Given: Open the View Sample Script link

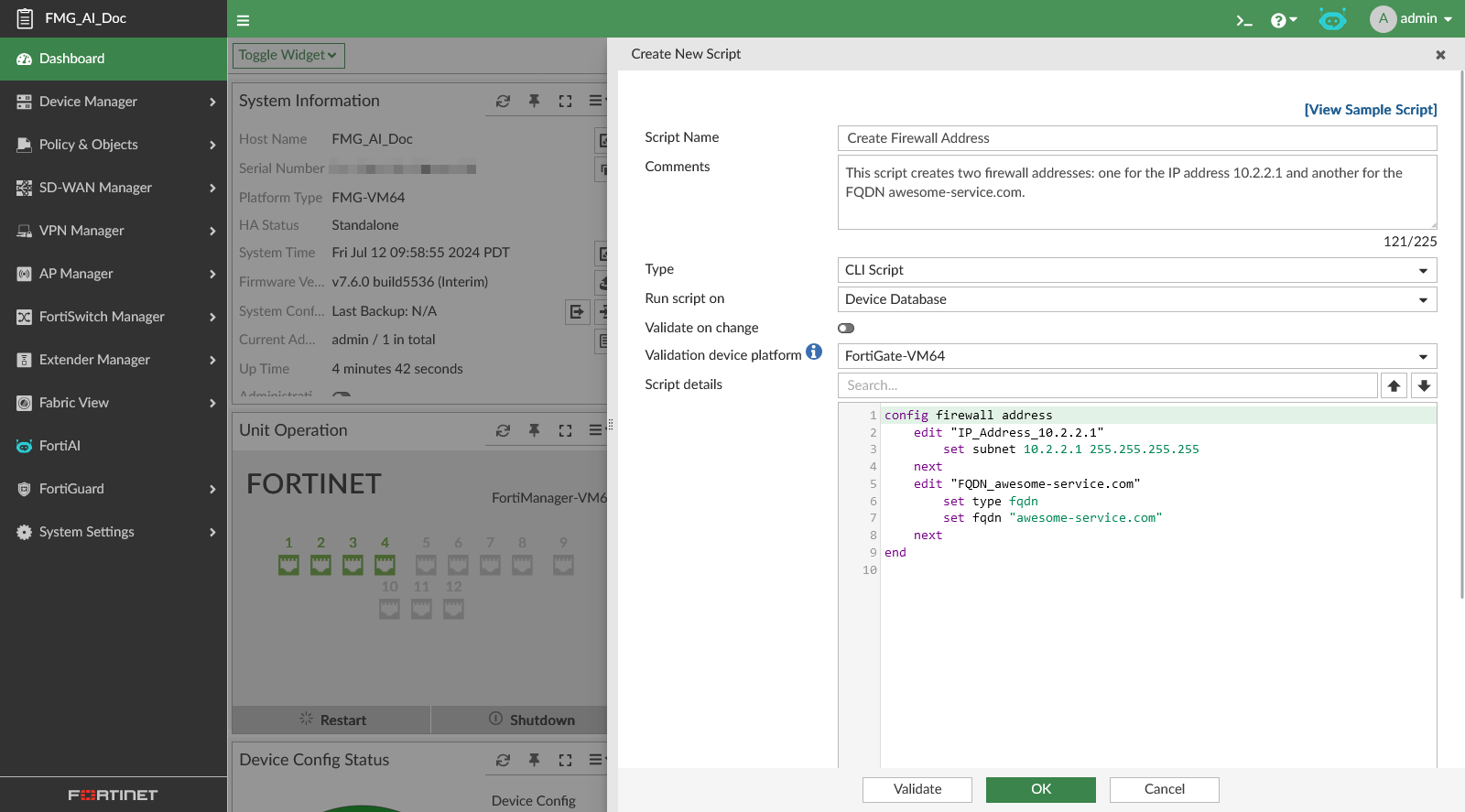Looking at the screenshot, I should point(1370,110).
